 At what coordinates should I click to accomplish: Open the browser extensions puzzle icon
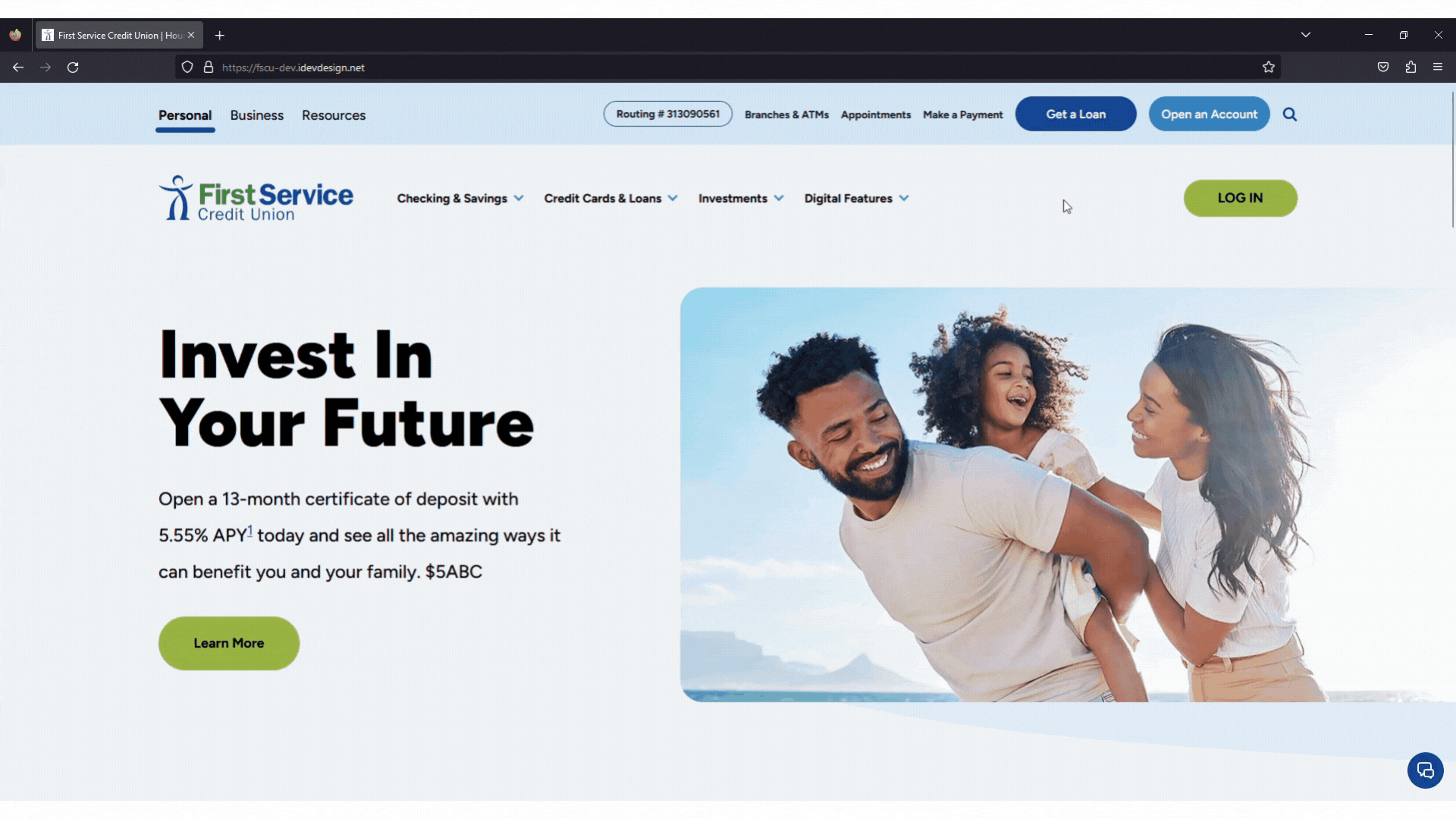click(x=1410, y=67)
